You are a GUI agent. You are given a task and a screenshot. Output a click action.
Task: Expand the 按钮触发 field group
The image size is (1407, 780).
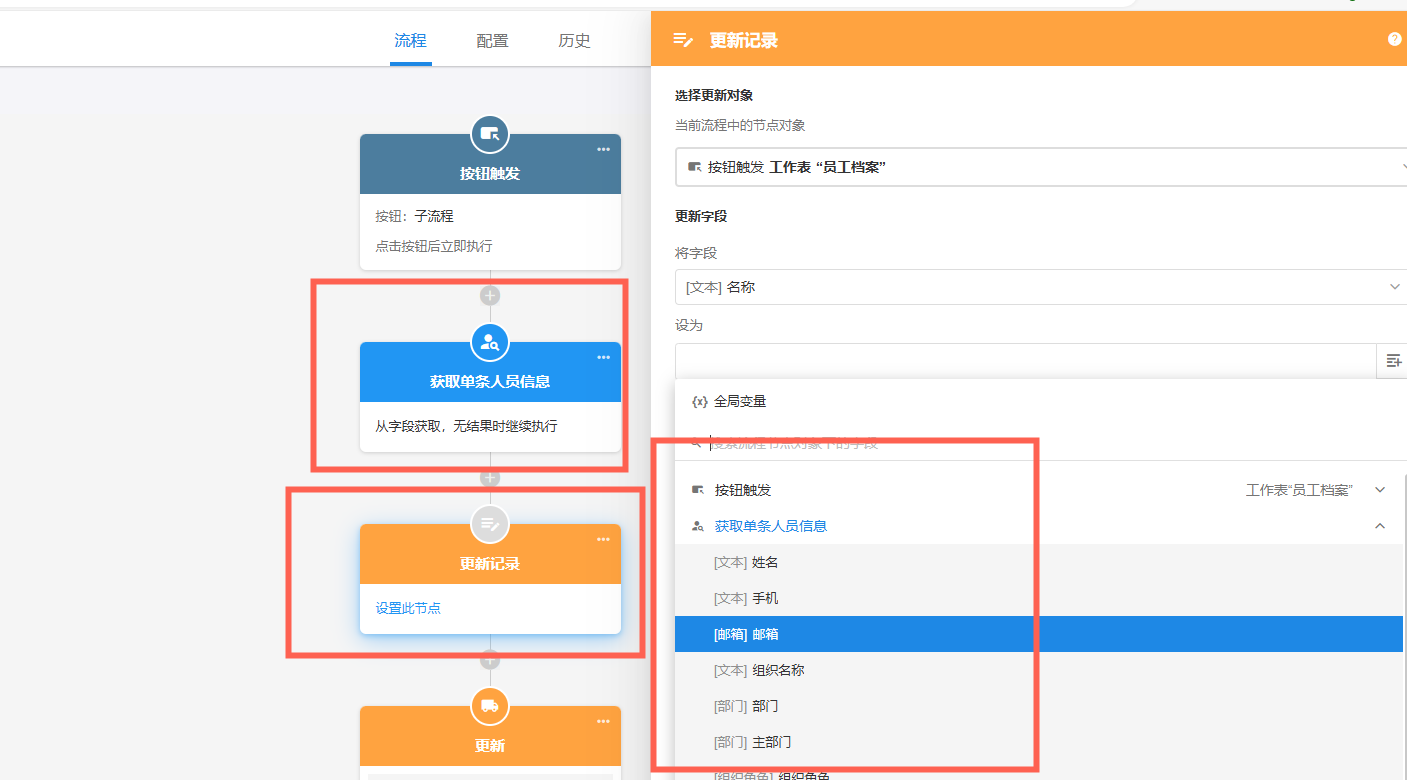click(1380, 490)
